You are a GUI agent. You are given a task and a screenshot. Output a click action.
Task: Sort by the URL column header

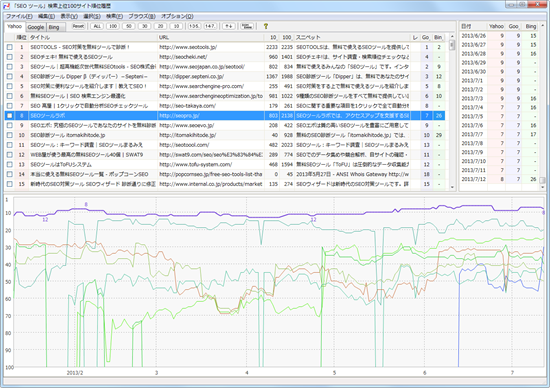(210, 37)
